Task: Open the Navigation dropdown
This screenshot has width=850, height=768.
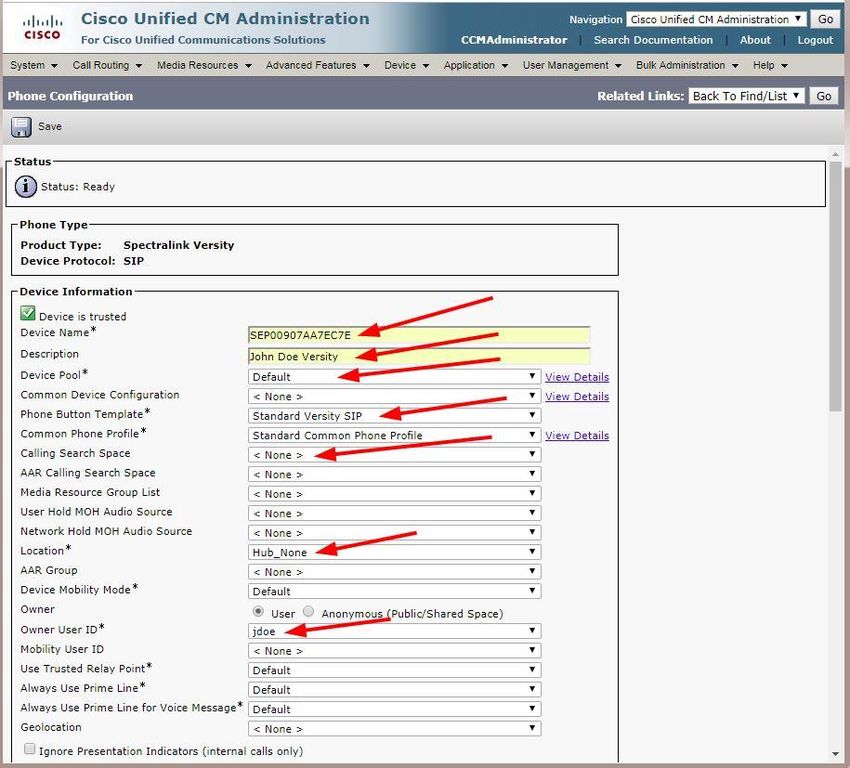Action: (716, 20)
